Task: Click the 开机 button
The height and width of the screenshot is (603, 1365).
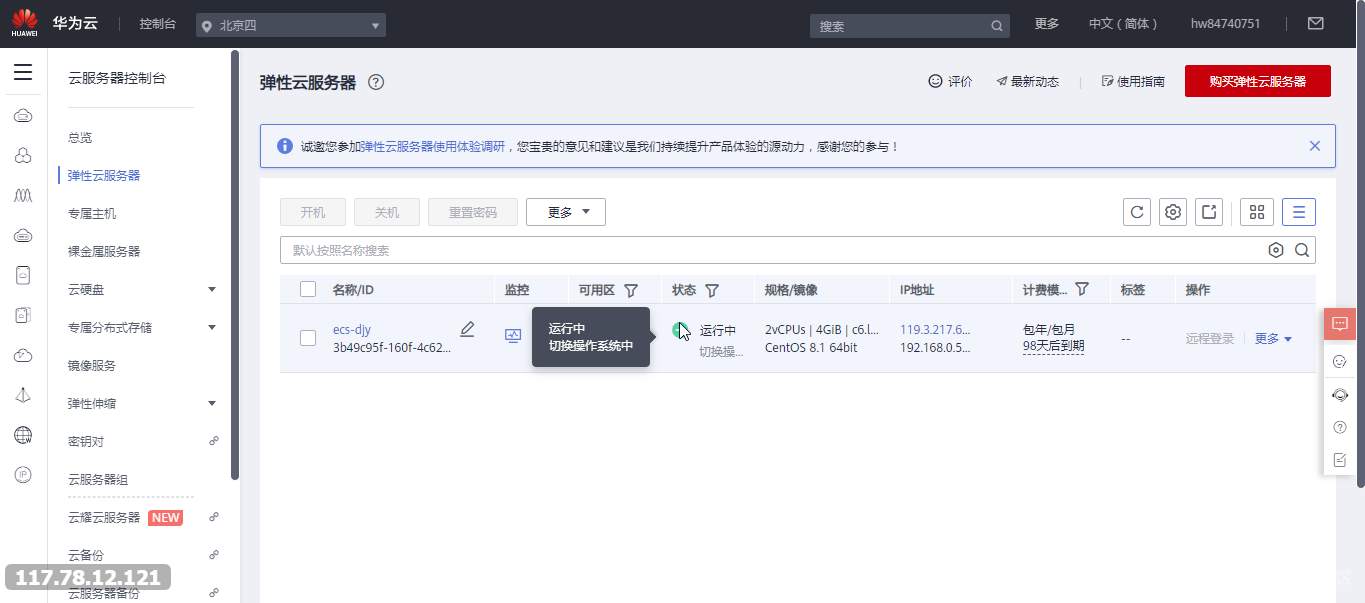Action: click(x=313, y=212)
